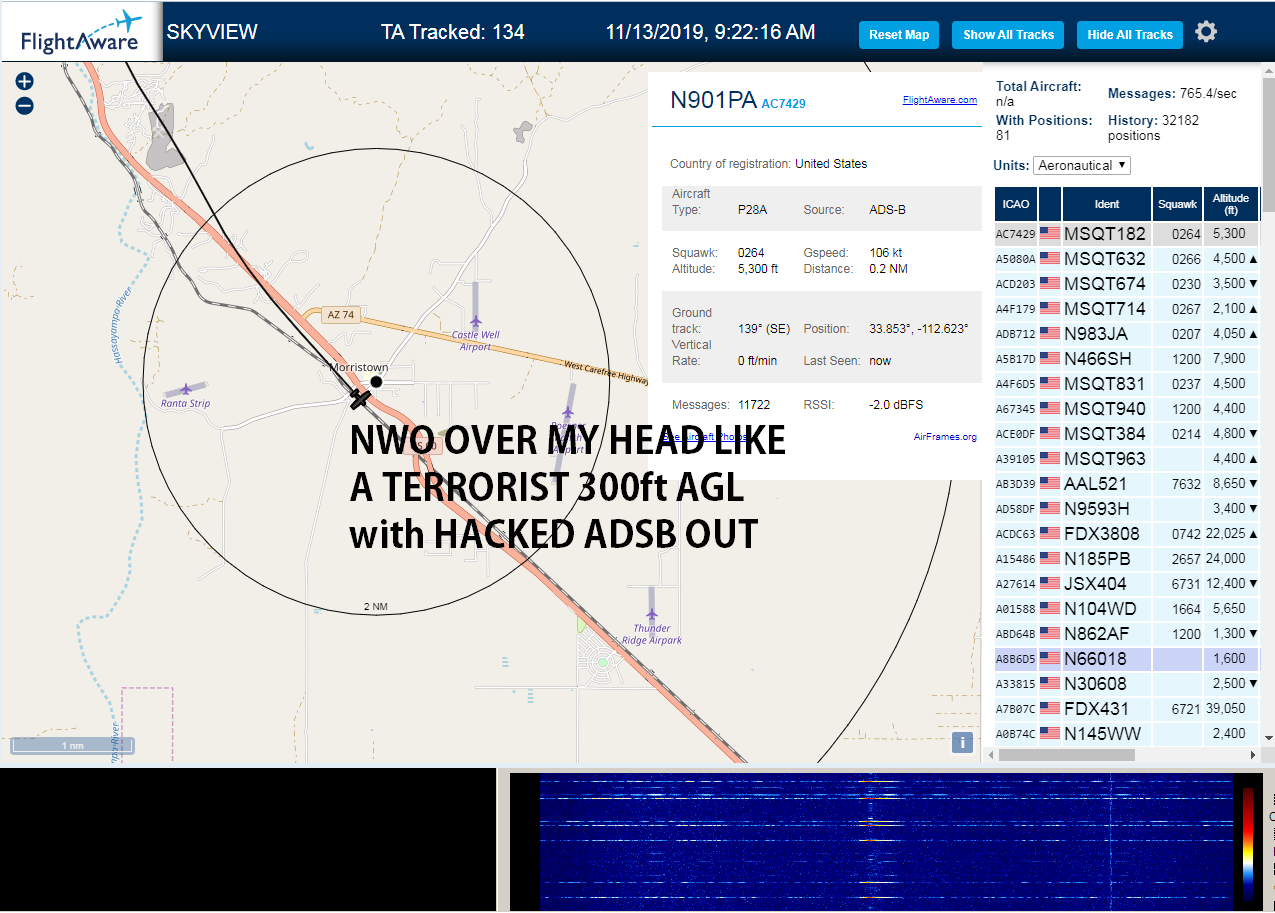This screenshot has width=1275, height=913.
Task: Select aircraft row MSQT963
Action: tap(1127, 459)
